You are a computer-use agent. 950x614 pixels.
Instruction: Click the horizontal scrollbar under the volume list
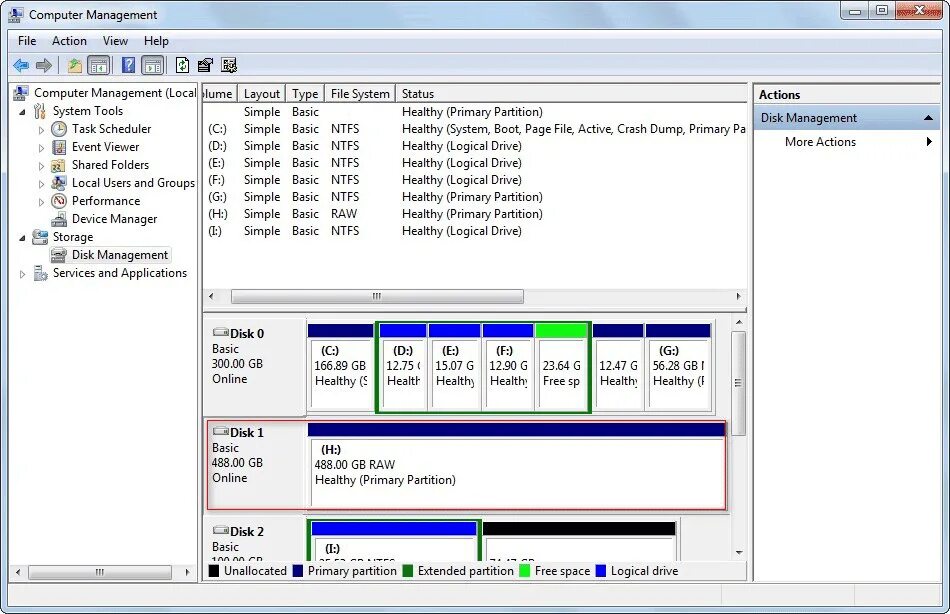(x=377, y=296)
